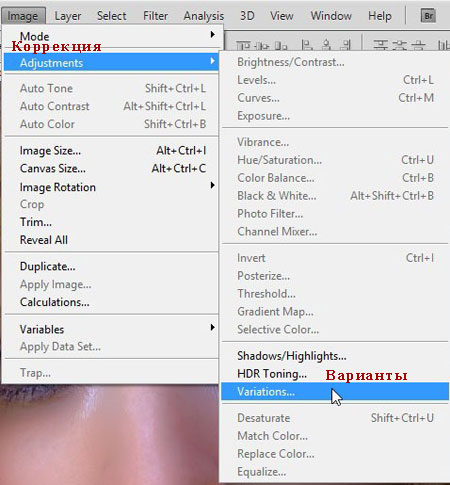Open the Filter menu

click(x=155, y=16)
